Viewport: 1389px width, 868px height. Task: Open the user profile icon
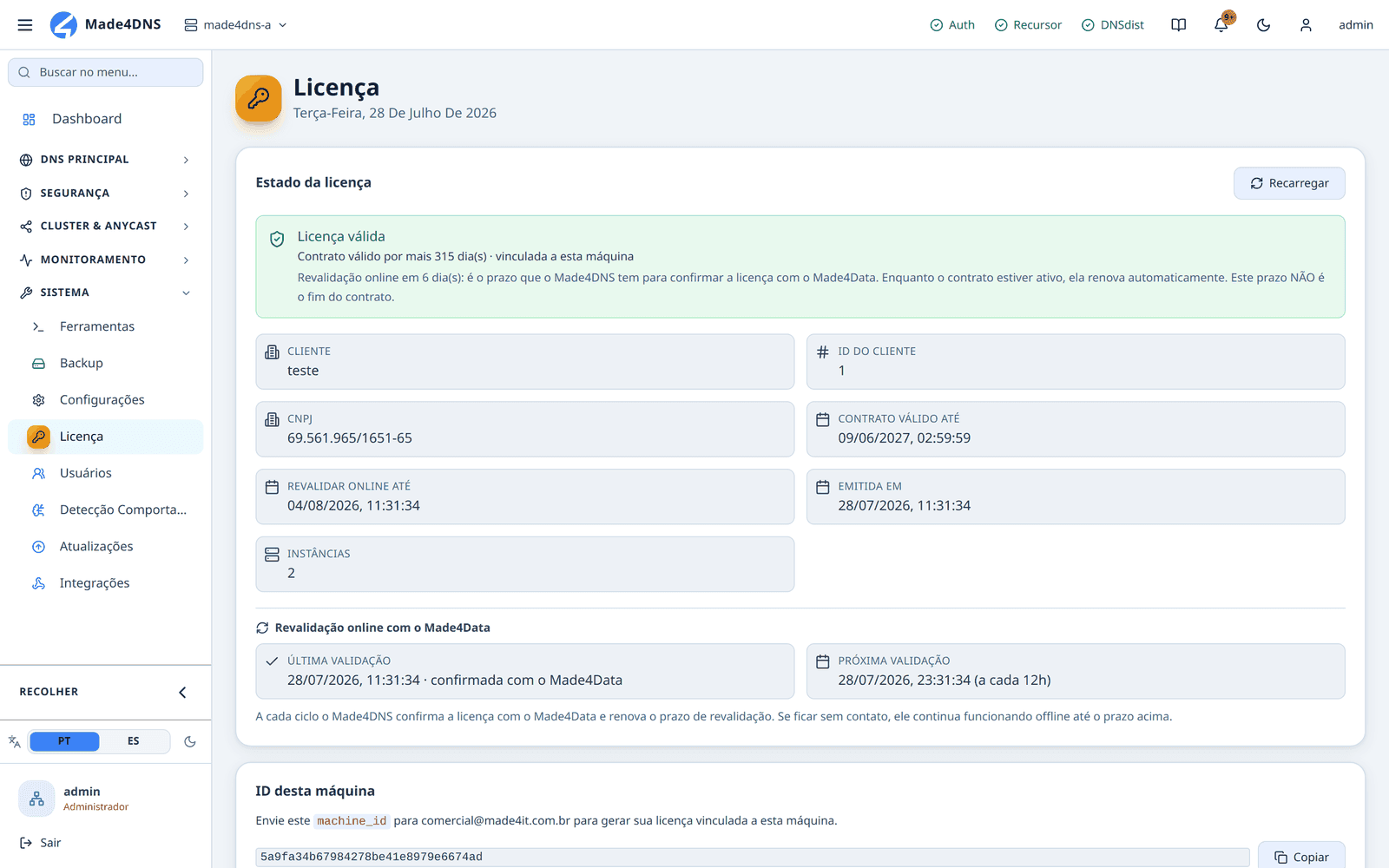pyautogui.click(x=1306, y=25)
